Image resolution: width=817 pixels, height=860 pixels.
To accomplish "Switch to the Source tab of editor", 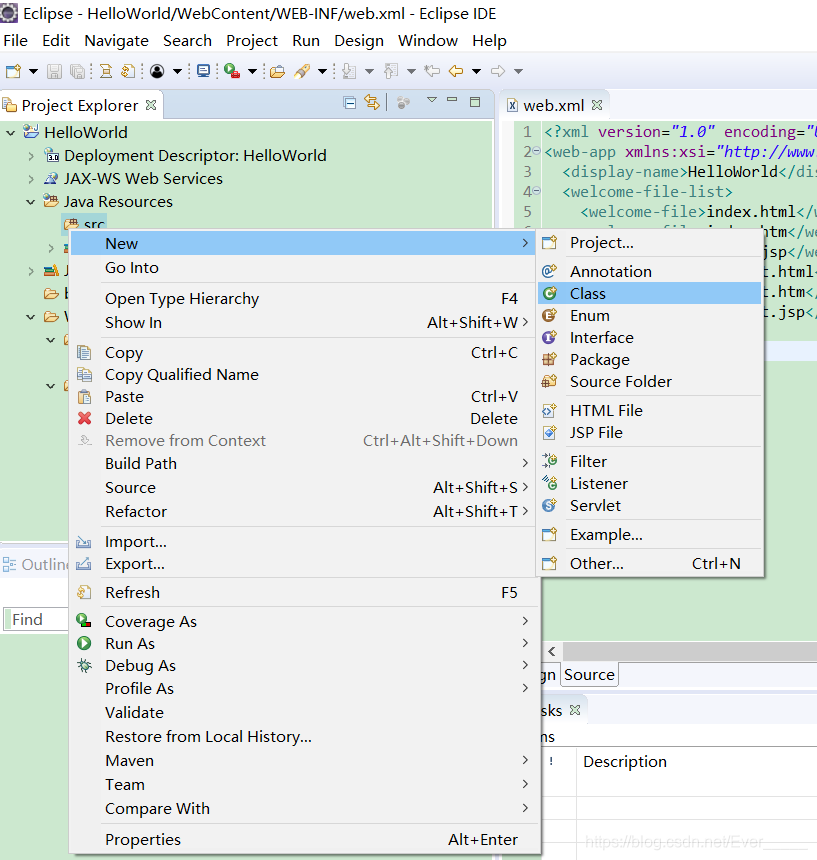I will point(589,675).
